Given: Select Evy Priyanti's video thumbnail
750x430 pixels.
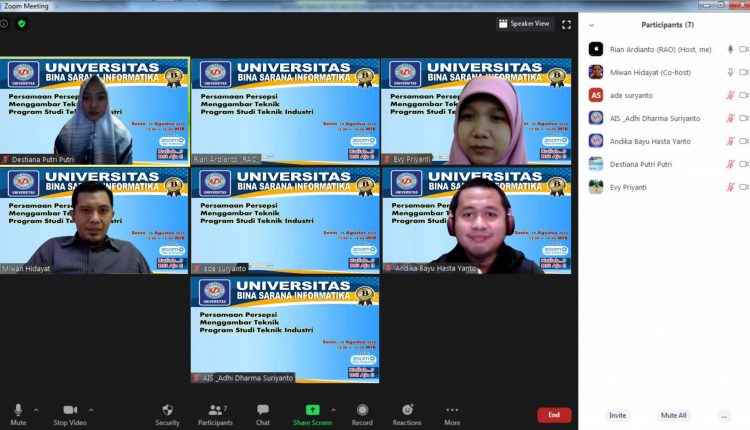Looking at the screenshot, I should tap(476, 111).
